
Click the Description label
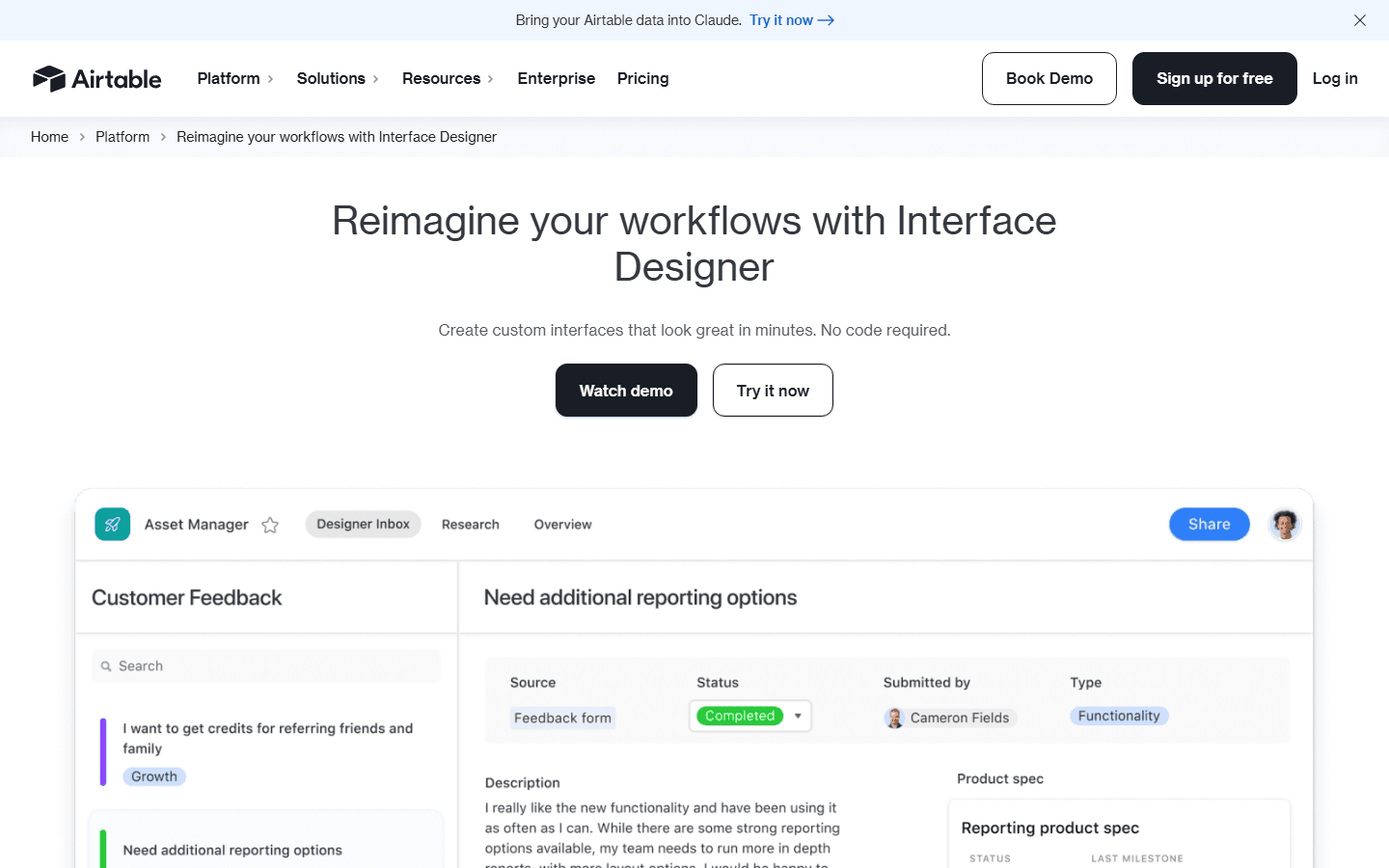[523, 783]
